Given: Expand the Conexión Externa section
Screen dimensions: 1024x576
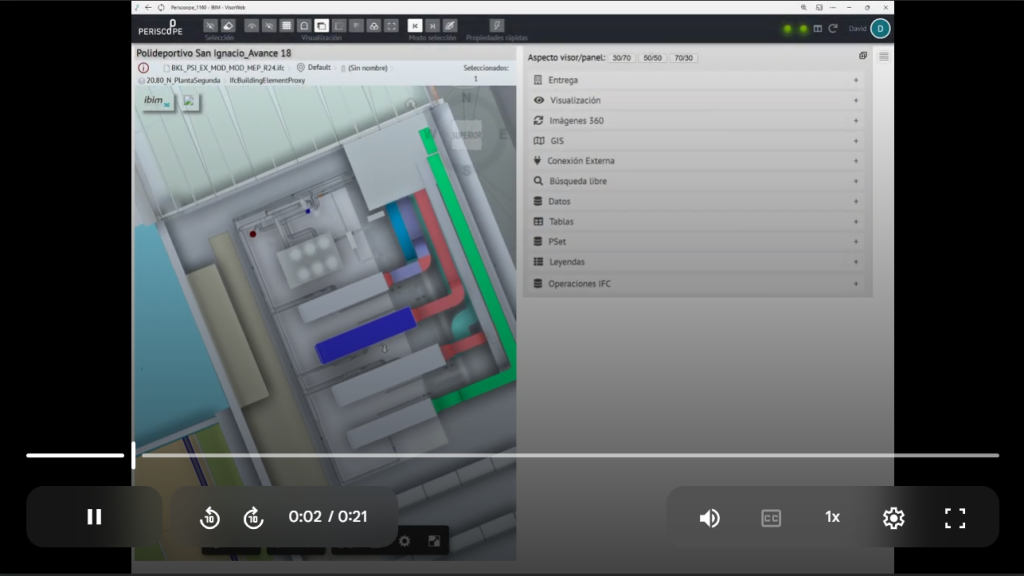Looking at the screenshot, I should click(697, 161).
